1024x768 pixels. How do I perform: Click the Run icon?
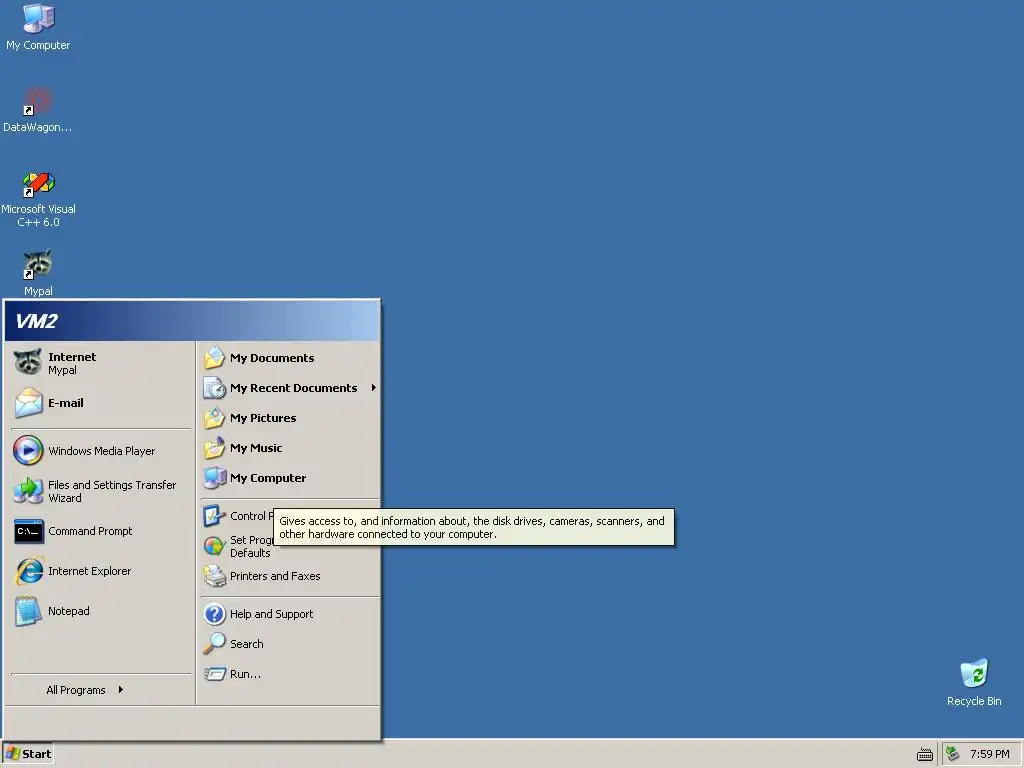pyautogui.click(x=214, y=674)
